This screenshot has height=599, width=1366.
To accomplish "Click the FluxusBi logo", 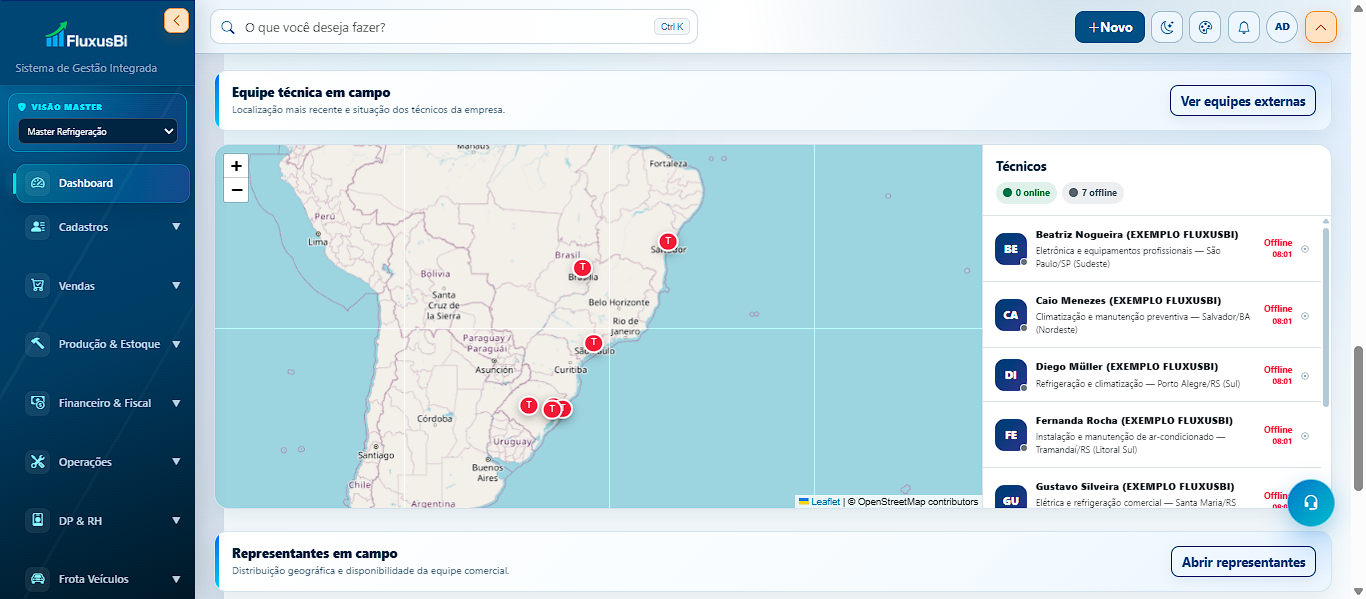I will (x=86, y=37).
